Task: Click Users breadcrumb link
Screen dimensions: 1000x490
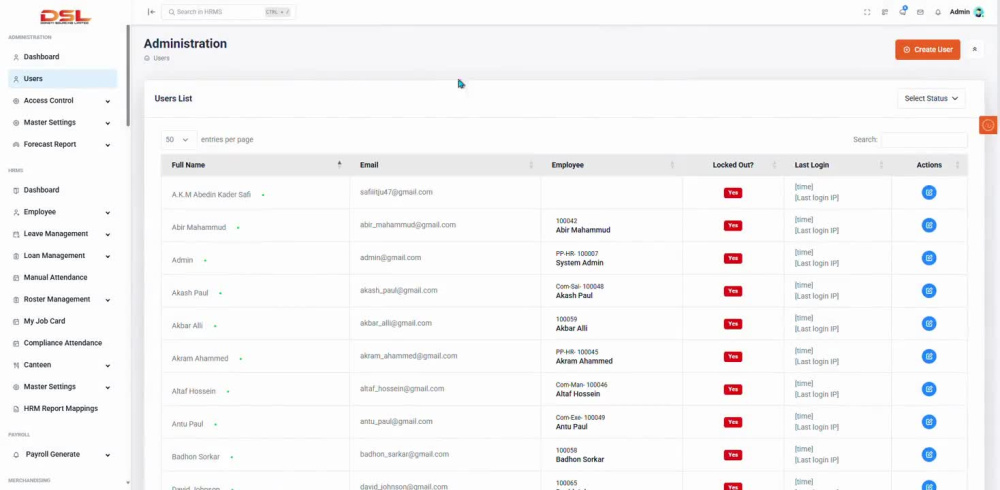Action: [161, 58]
